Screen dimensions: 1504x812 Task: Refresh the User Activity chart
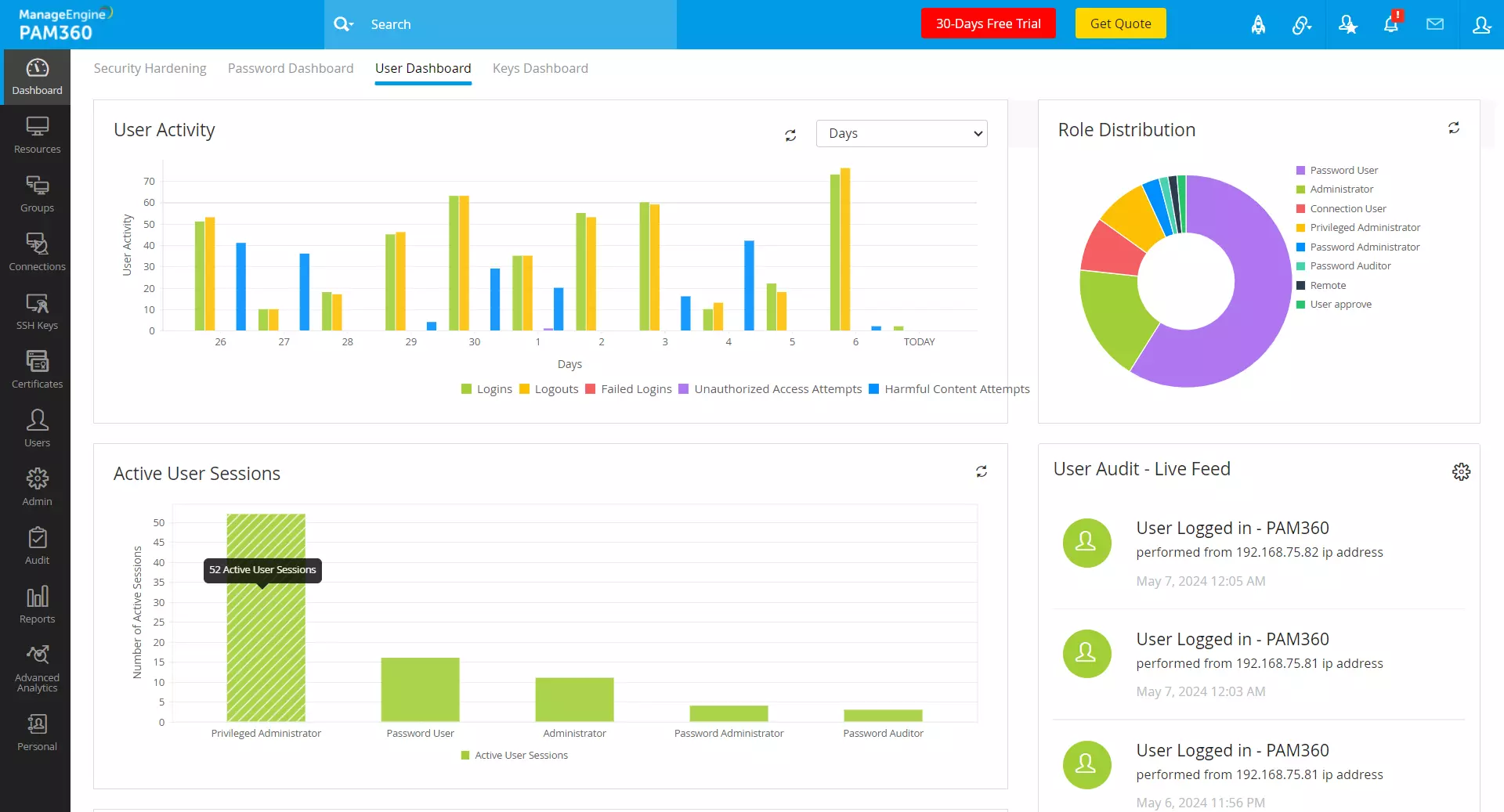click(x=790, y=135)
